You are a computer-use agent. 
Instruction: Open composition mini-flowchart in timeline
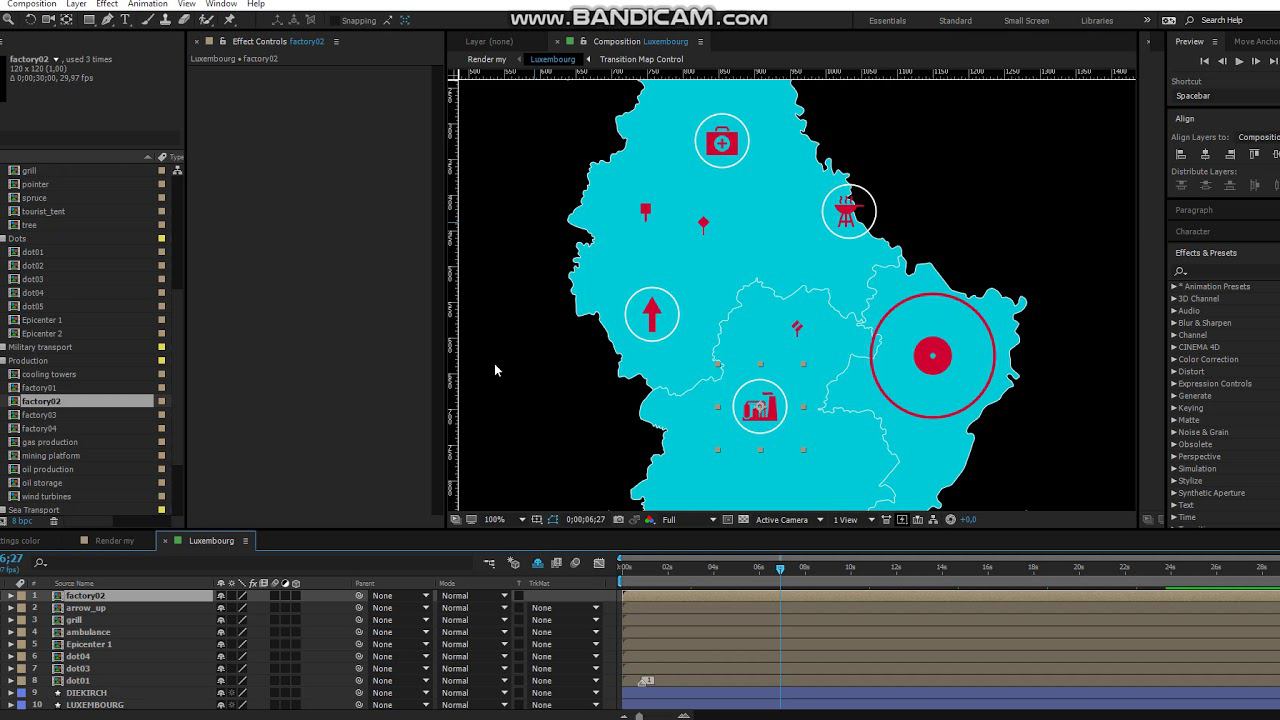click(x=490, y=564)
